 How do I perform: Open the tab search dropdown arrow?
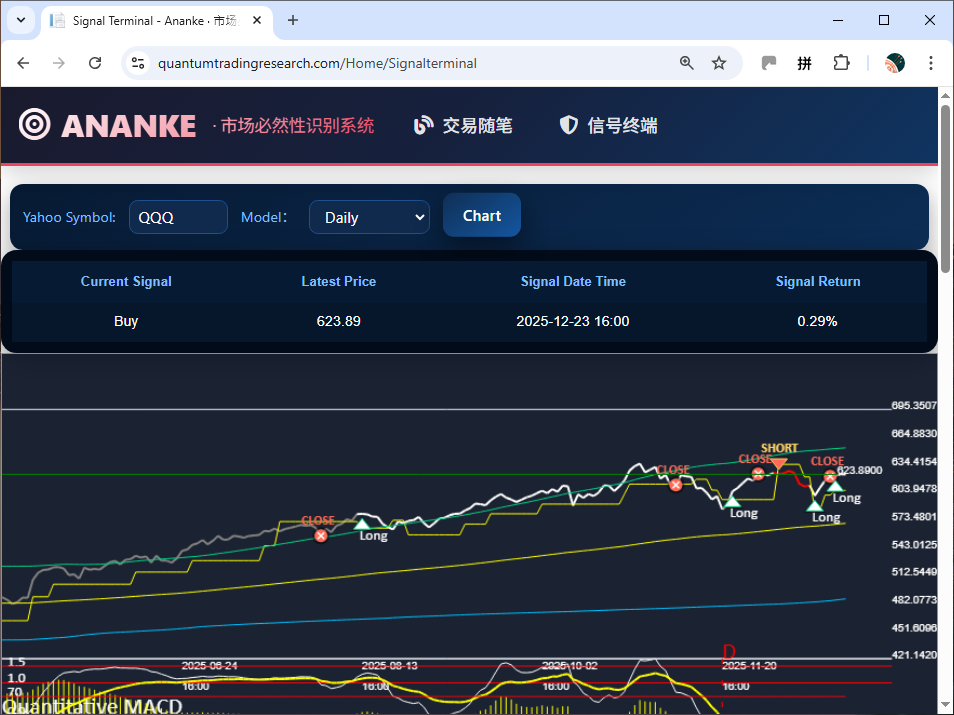tap(21, 20)
